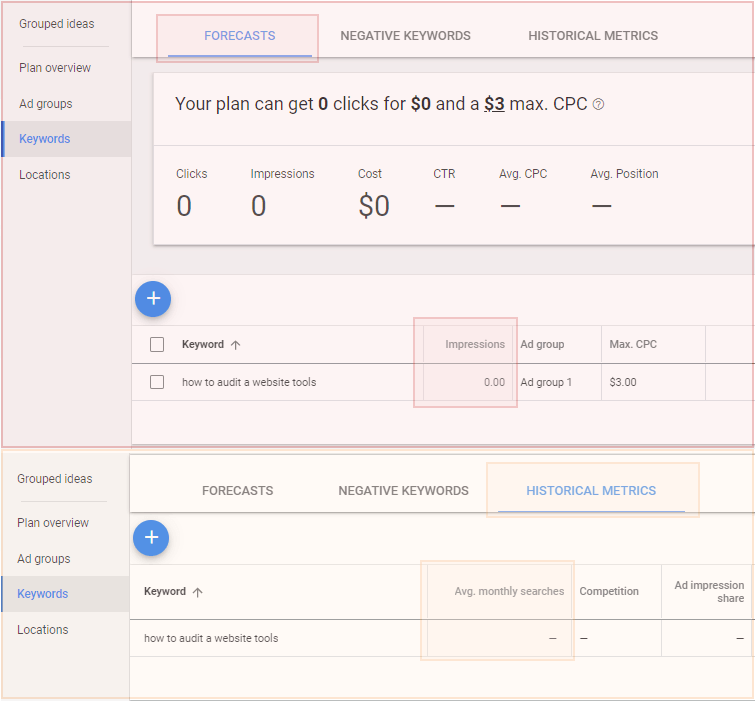Click the $3.00 Max. CPC cell
The image size is (755, 701).
click(x=623, y=382)
